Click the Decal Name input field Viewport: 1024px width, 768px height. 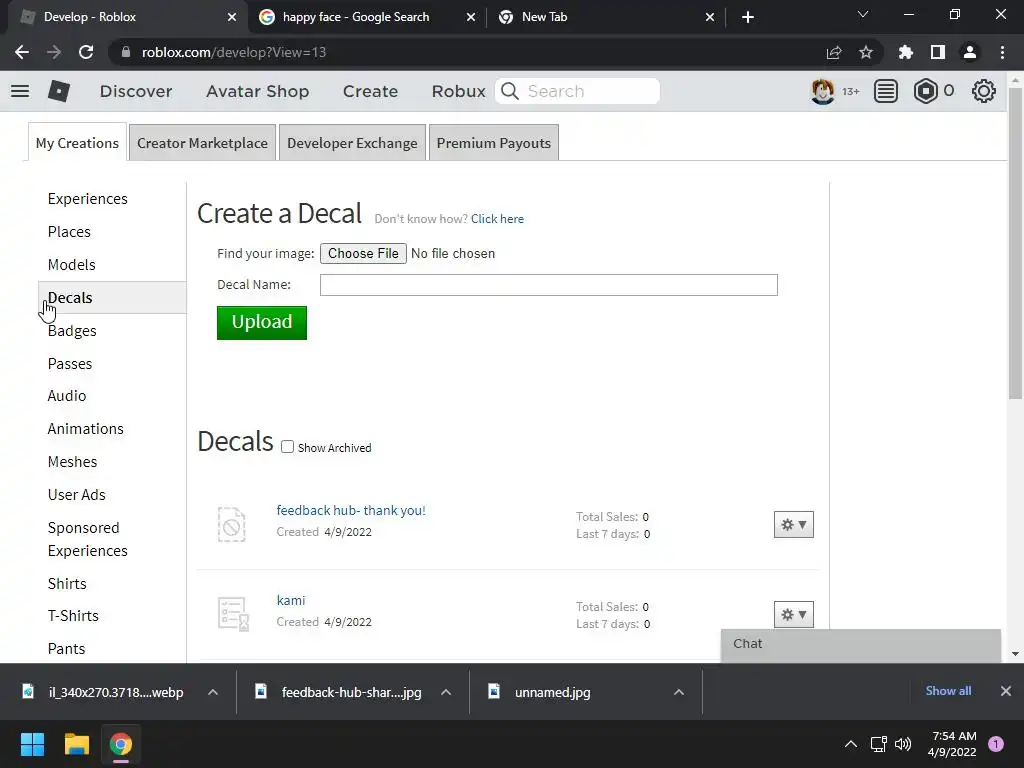(549, 285)
